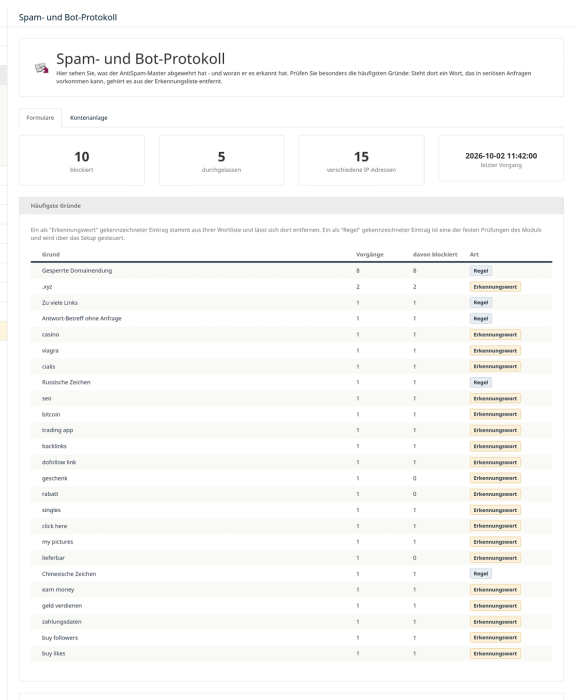Select the Formulare tab
The width and height of the screenshot is (583, 700).
[x=40, y=118]
